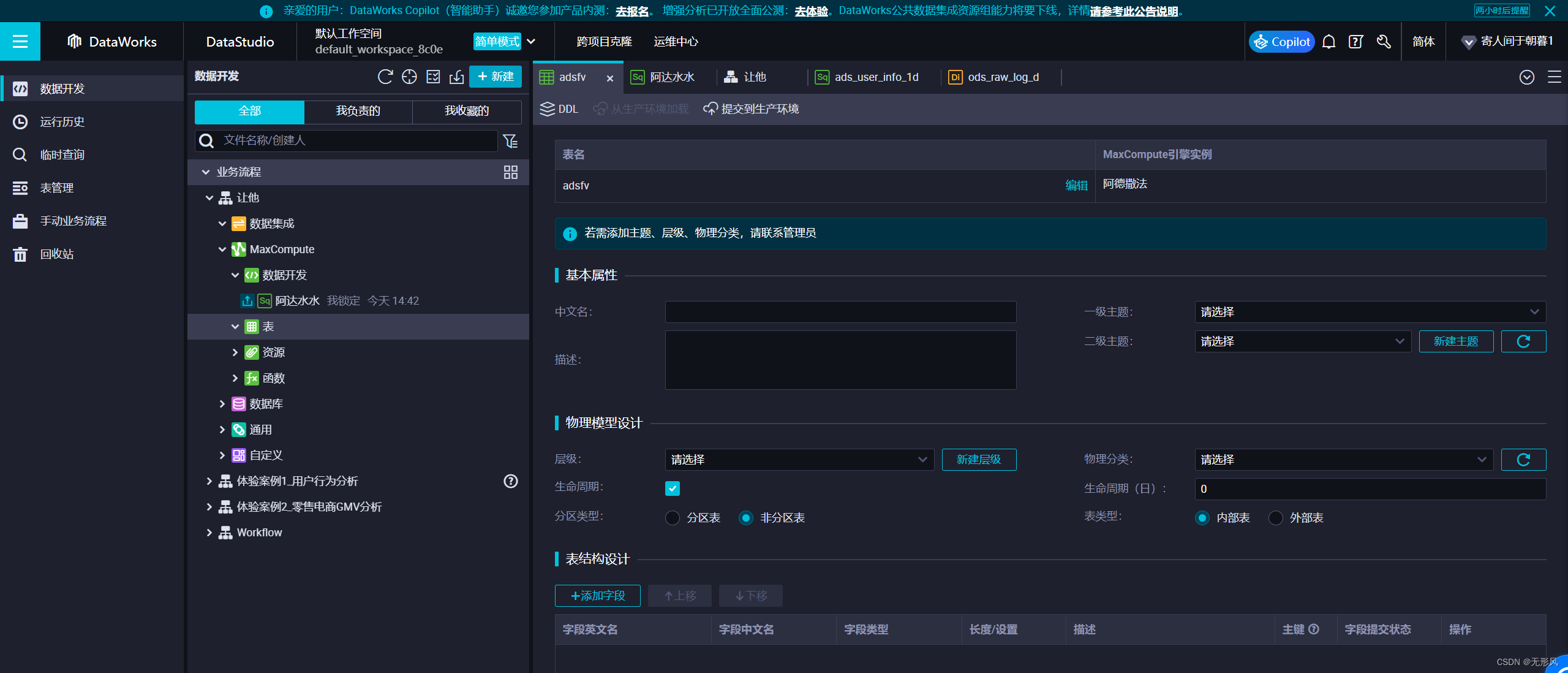
Task: Open the hamburger main menu
Action: tap(20, 41)
